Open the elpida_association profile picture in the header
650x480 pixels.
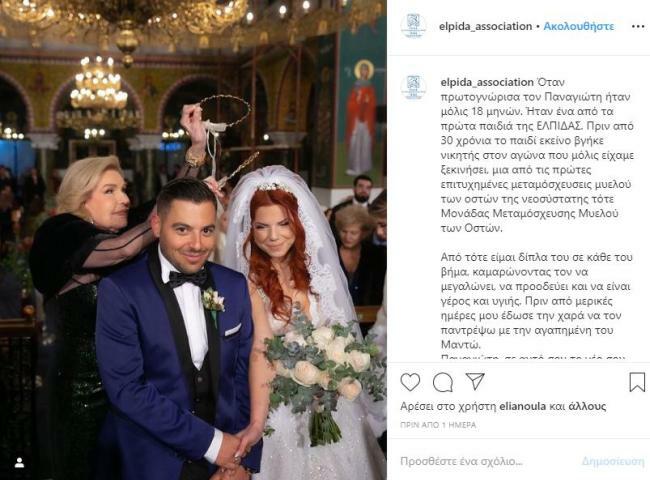tap(413, 26)
